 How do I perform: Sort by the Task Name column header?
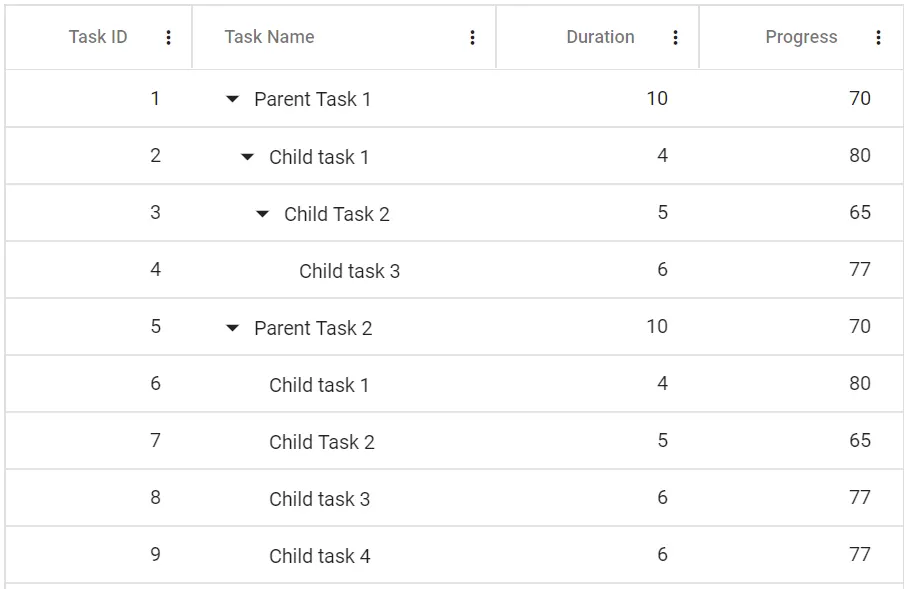point(270,37)
